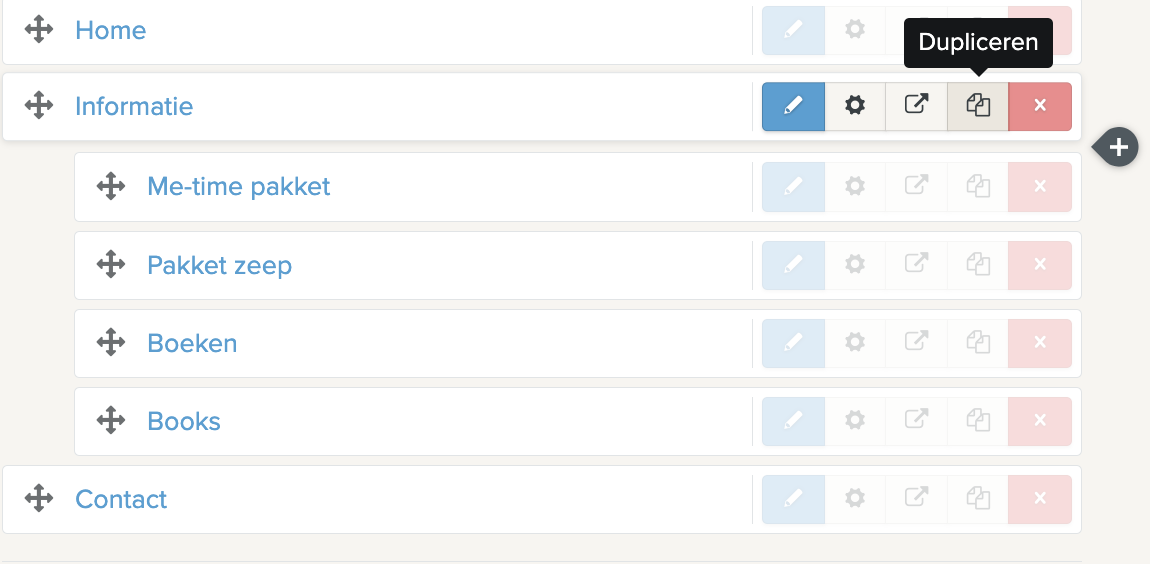
Task: Open settings gear for Books page
Action: coord(855,421)
